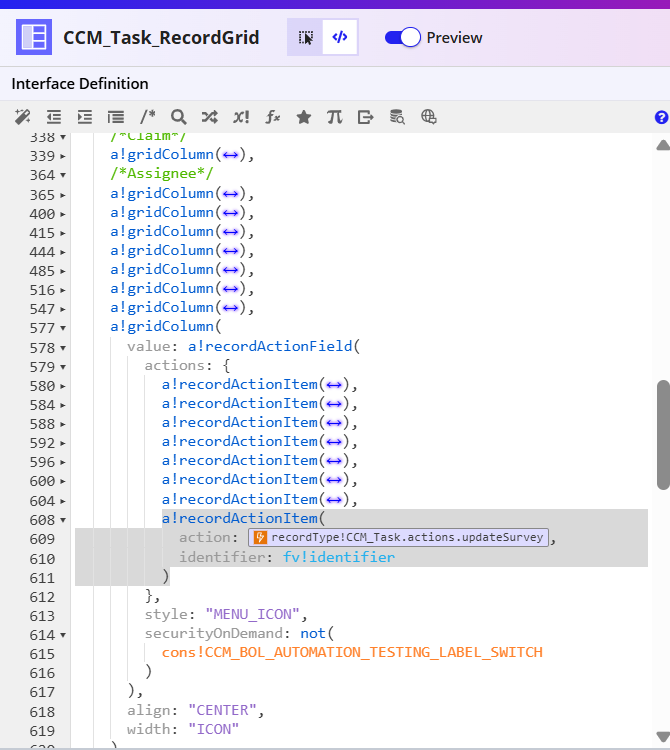Screen dimensions: 670x750
Task: Click the "MENU_ICON" string value
Action: [252, 614]
